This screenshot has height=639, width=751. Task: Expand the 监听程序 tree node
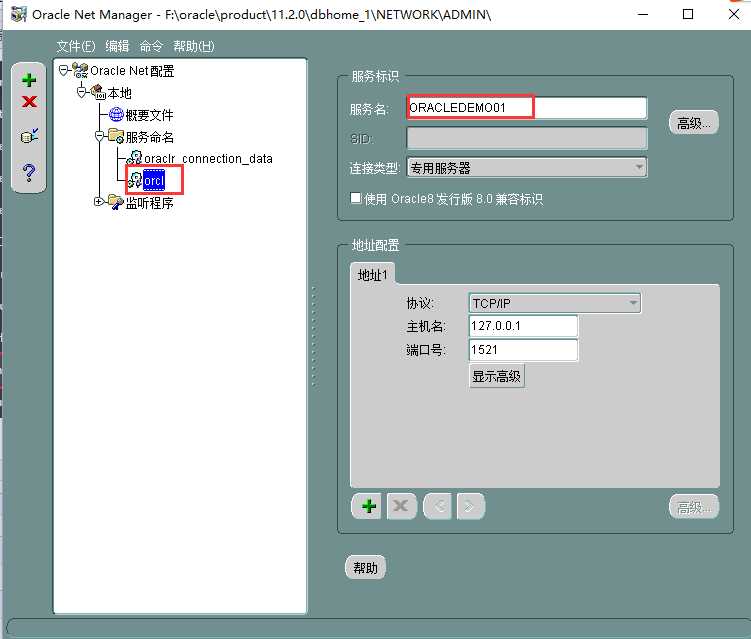(x=99, y=202)
